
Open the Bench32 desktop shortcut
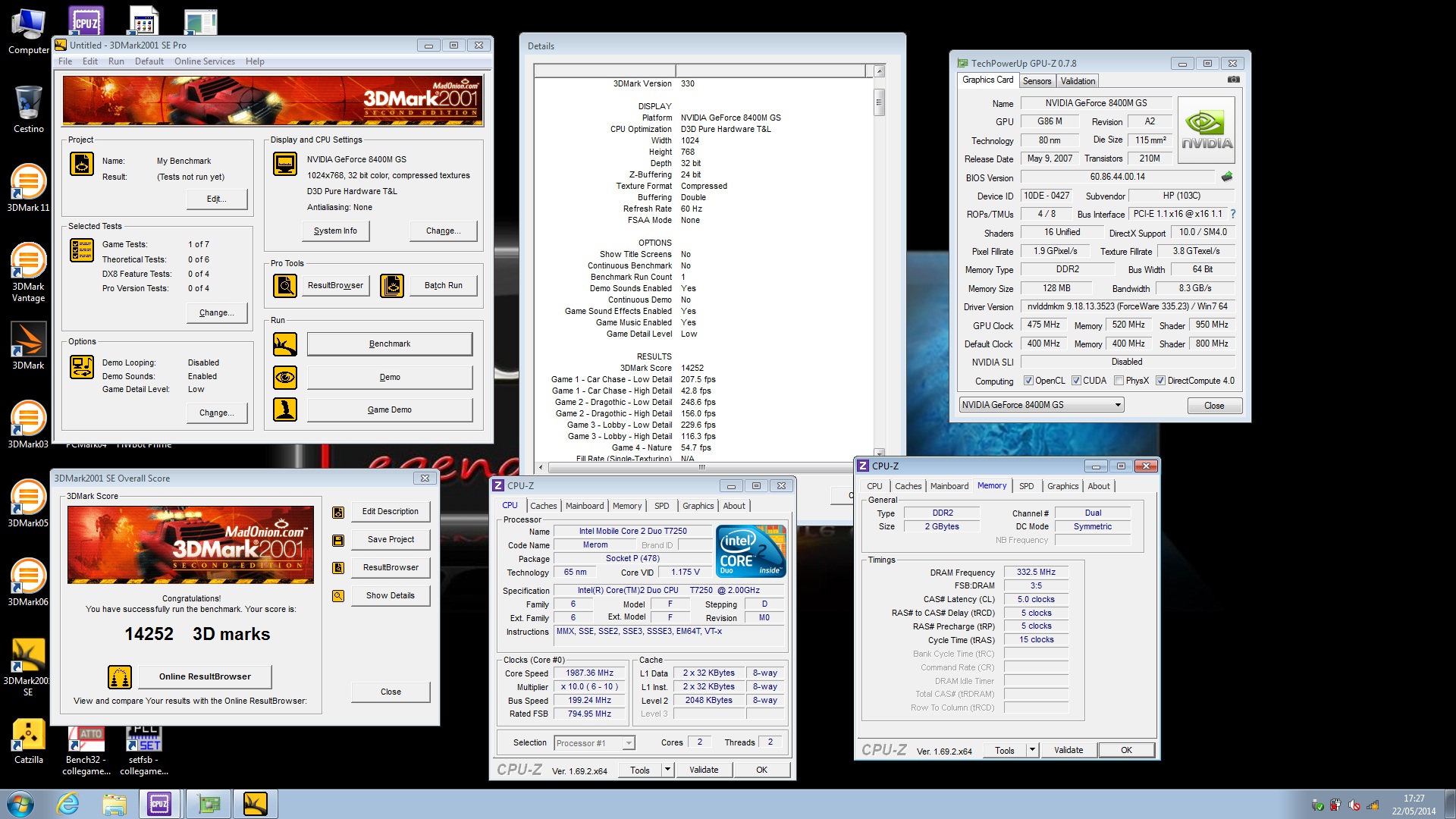pos(86,751)
